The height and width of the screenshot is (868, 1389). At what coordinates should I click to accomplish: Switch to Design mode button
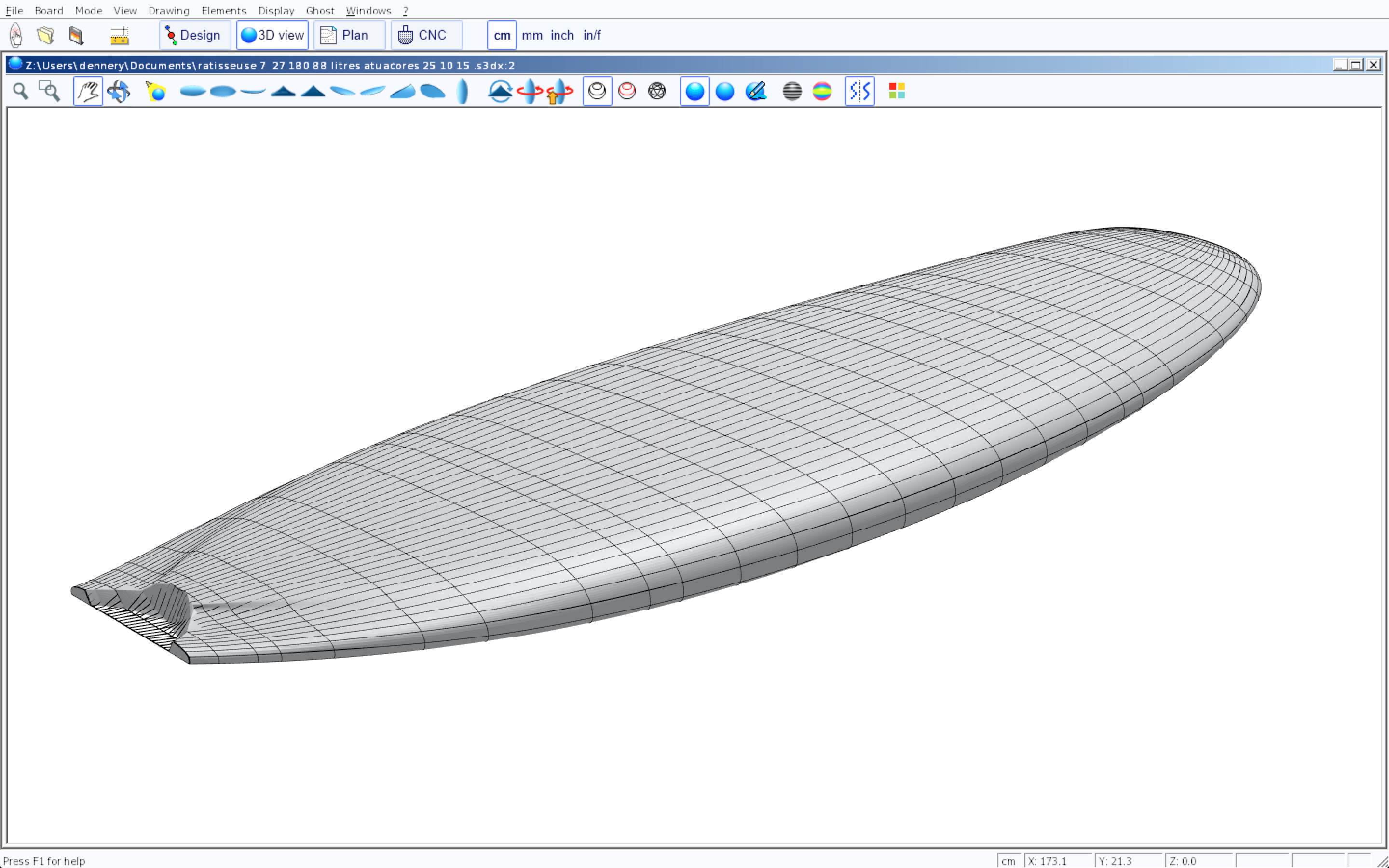point(194,36)
